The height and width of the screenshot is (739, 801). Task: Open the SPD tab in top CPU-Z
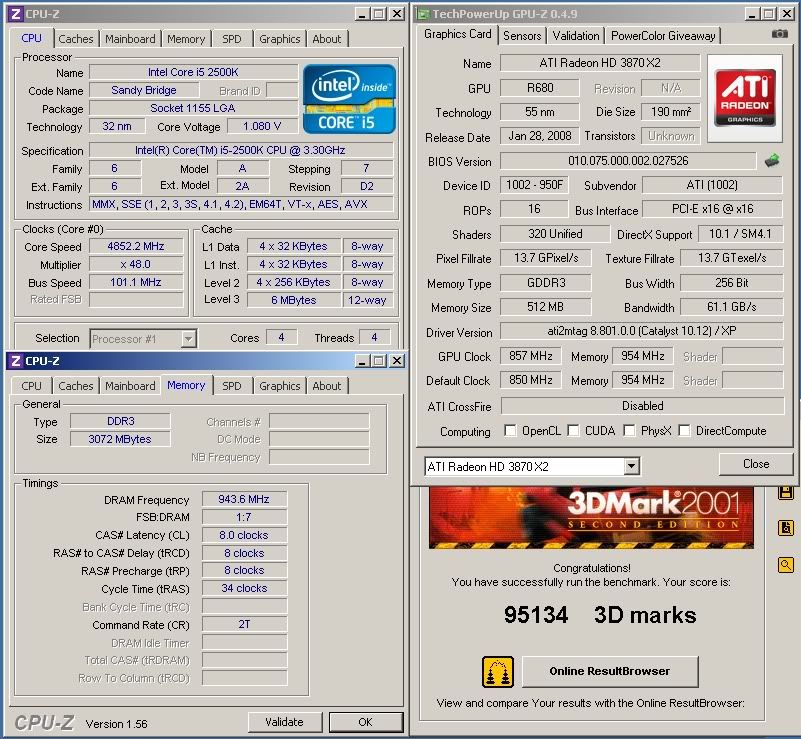[231, 39]
